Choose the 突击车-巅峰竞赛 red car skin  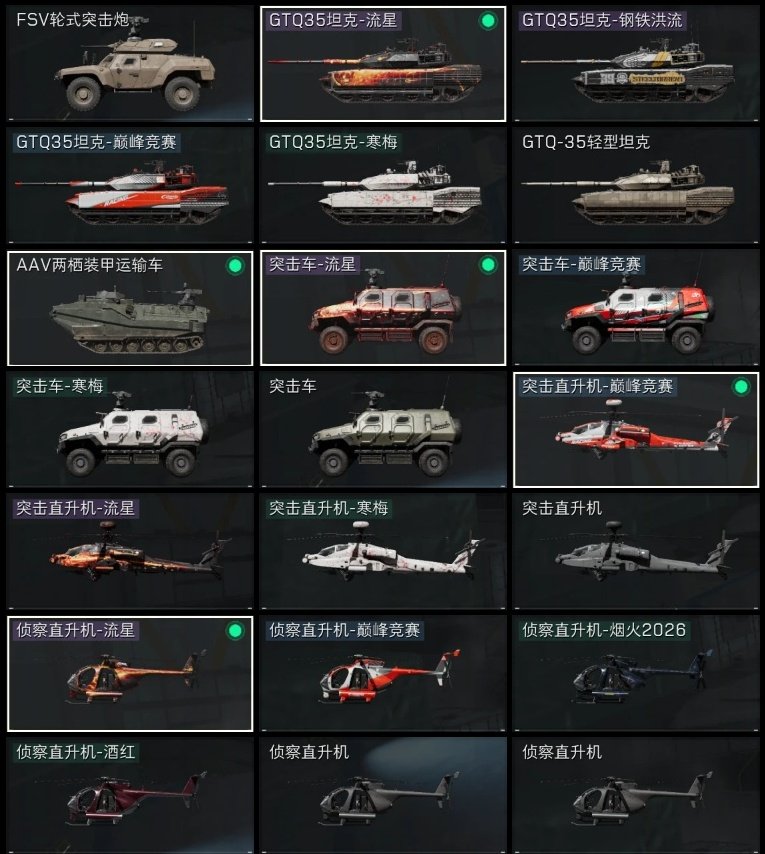coord(635,308)
